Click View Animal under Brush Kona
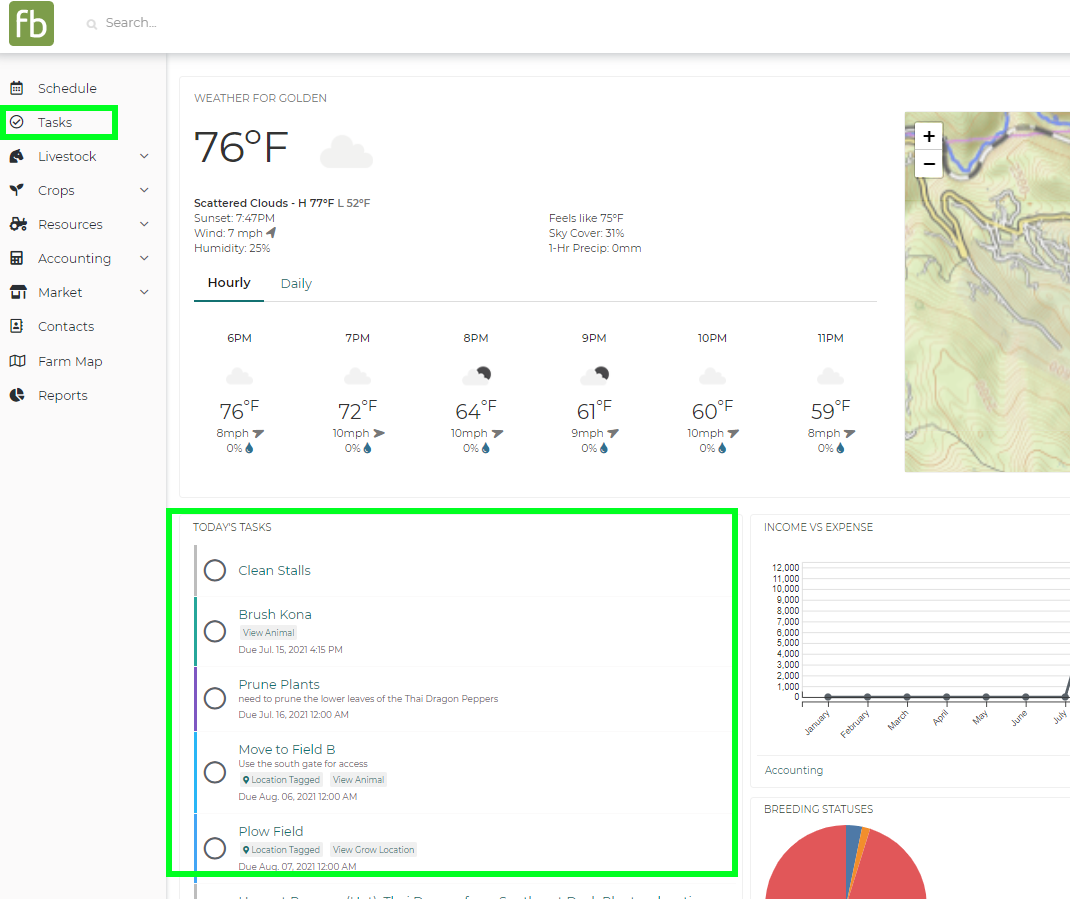Image resolution: width=1070 pixels, height=899 pixels. point(268,633)
